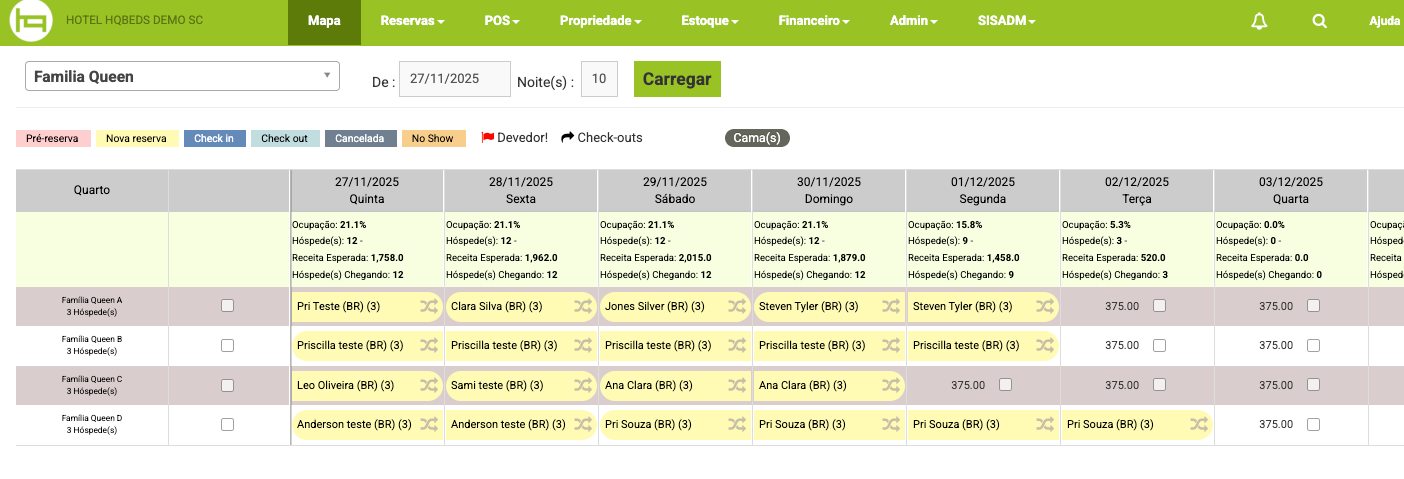The image size is (1404, 479).
Task: Open the notifications bell
Action: click(1259, 21)
